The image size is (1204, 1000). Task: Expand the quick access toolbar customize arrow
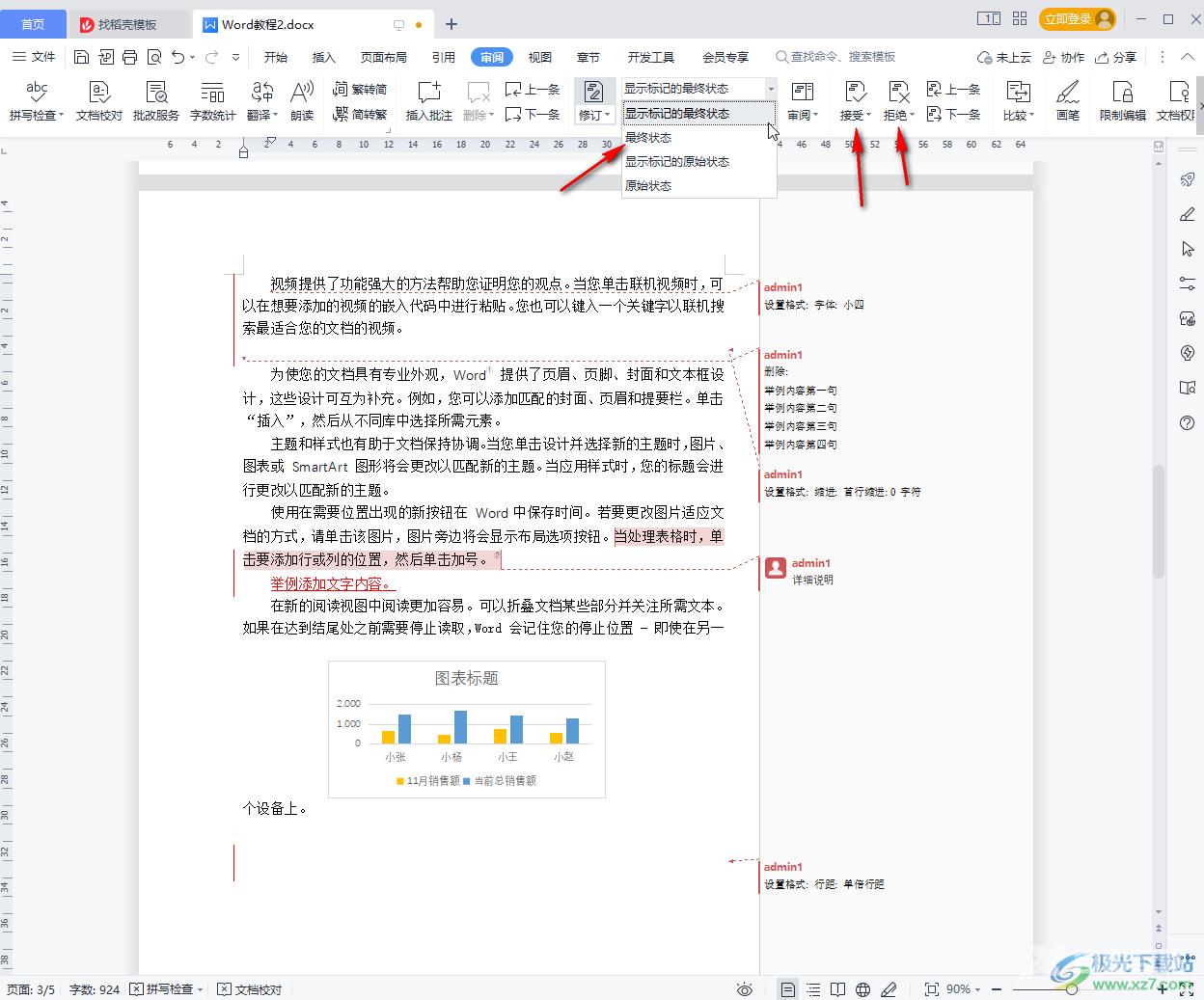coord(236,57)
